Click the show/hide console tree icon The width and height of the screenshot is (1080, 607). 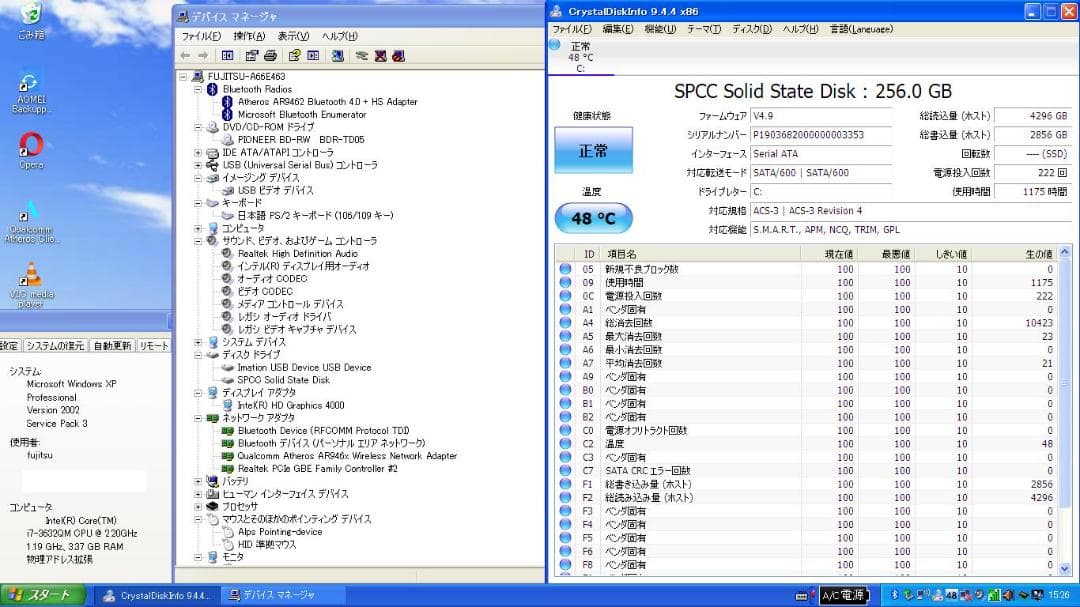pos(228,56)
